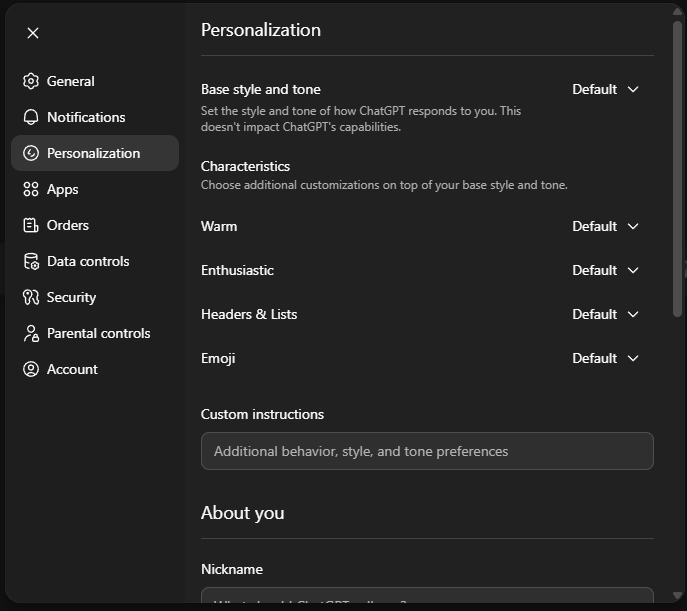This screenshot has width=687, height=611.
Task: Click the Headers & Lists label
Action: tap(249, 314)
